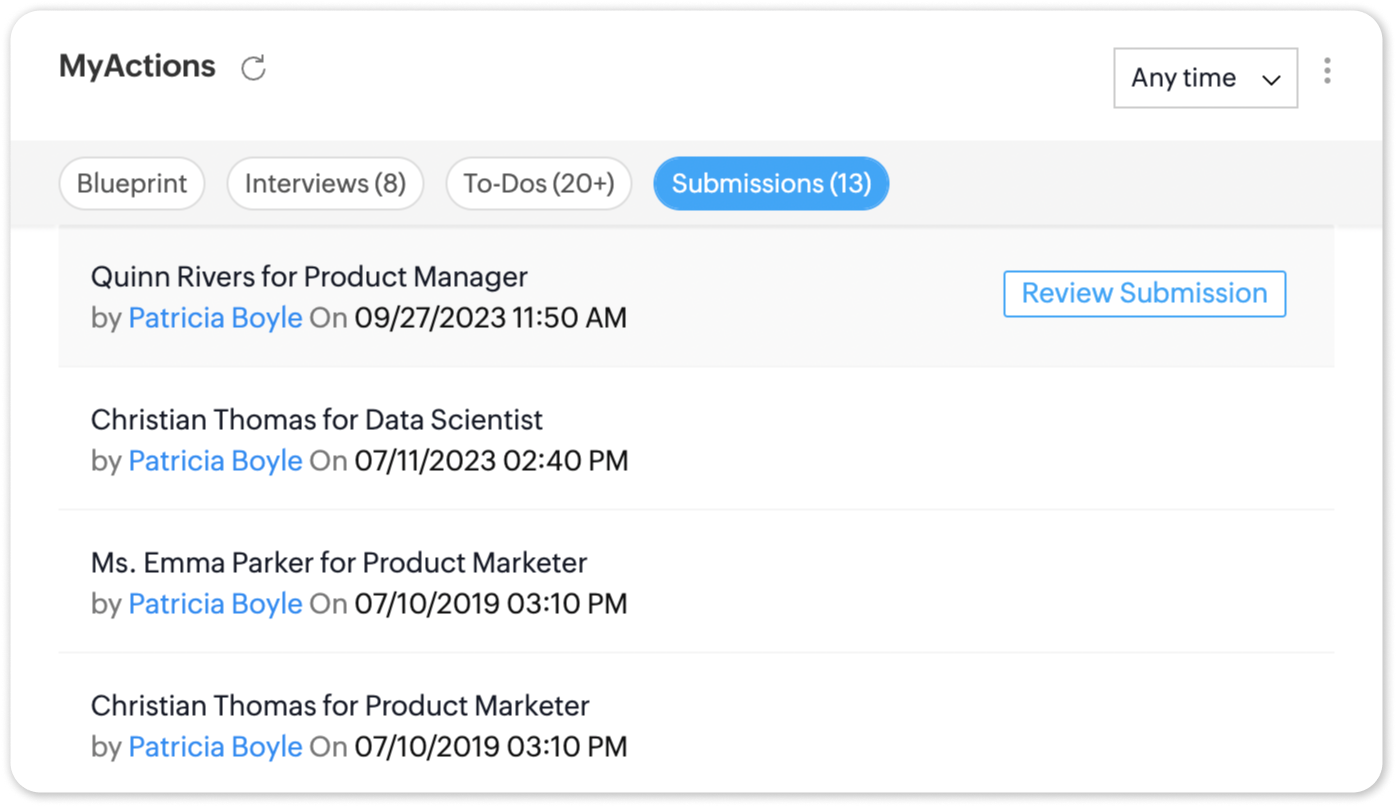1397x807 pixels.
Task: Open Patricia Boyle link under Quinn Rivers
Action: (x=215, y=318)
